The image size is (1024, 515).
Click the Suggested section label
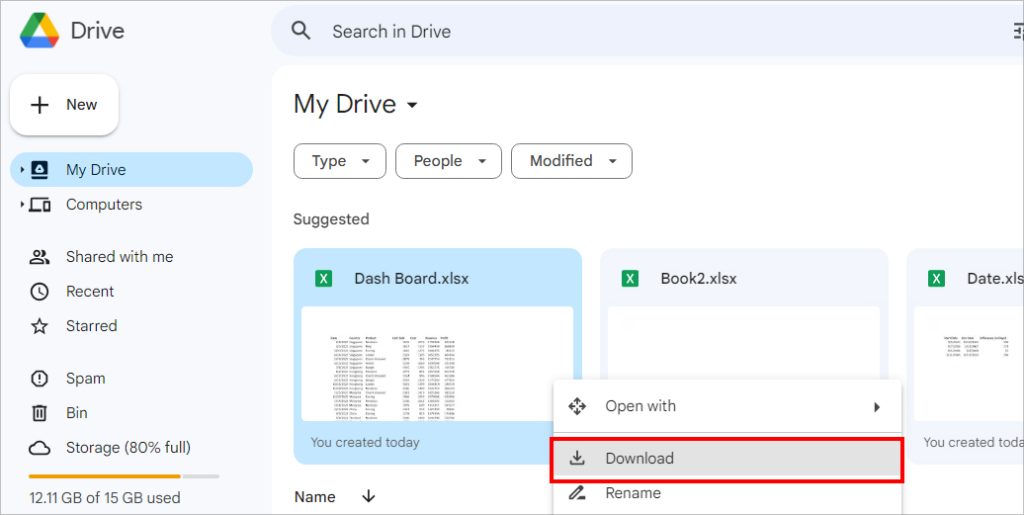click(x=331, y=219)
